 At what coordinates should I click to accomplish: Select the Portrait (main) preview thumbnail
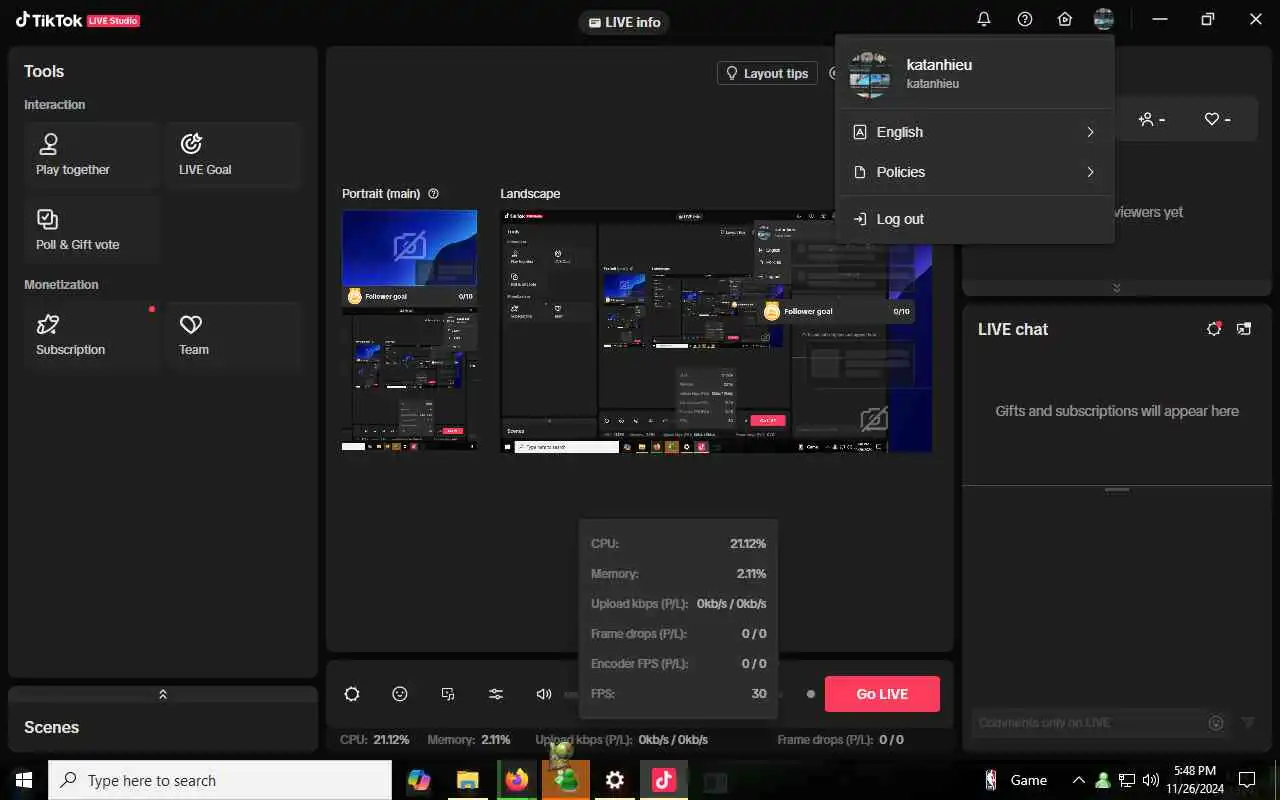tap(409, 330)
